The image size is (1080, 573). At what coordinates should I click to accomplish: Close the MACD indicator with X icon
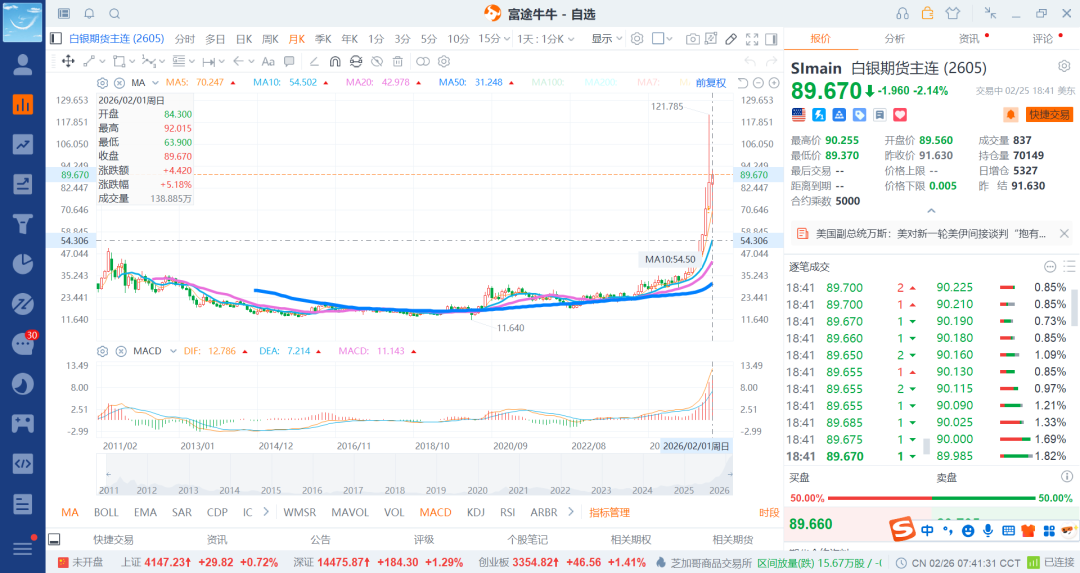point(121,351)
